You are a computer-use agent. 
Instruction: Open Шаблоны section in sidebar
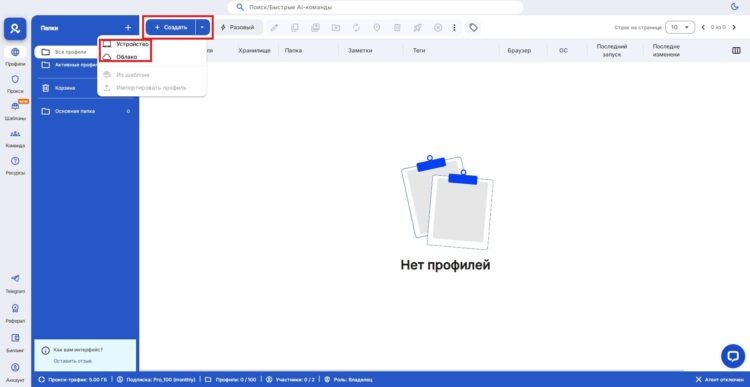(15, 111)
